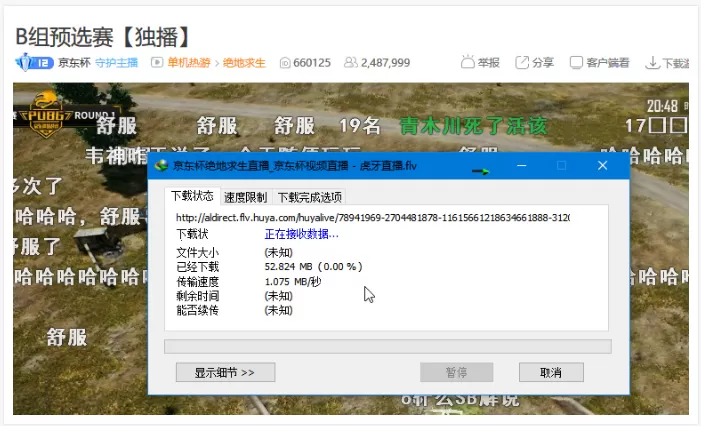Click the IDM globe icon in title bar
This screenshot has width=701, height=426.
160,166
